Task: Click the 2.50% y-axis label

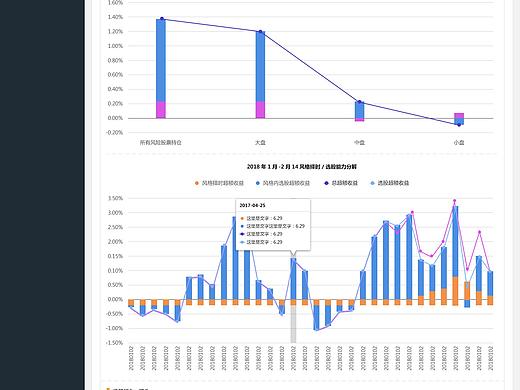Action: coord(115,227)
